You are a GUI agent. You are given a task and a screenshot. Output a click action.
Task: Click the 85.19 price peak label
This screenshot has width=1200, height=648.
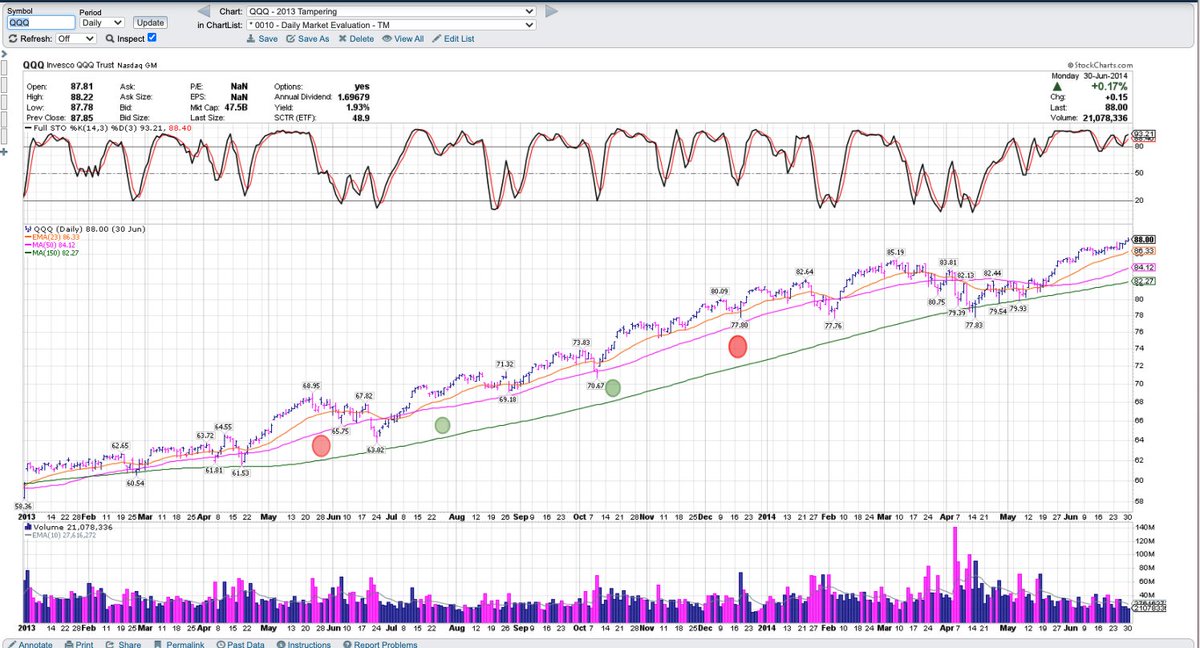click(x=895, y=252)
